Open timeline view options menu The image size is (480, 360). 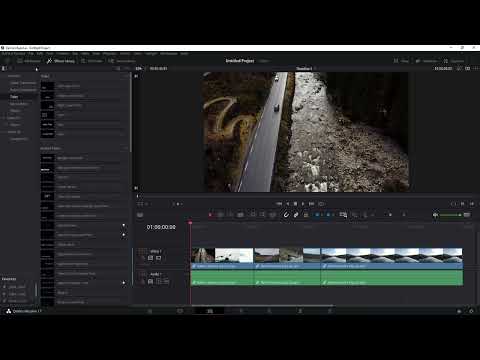[140, 215]
